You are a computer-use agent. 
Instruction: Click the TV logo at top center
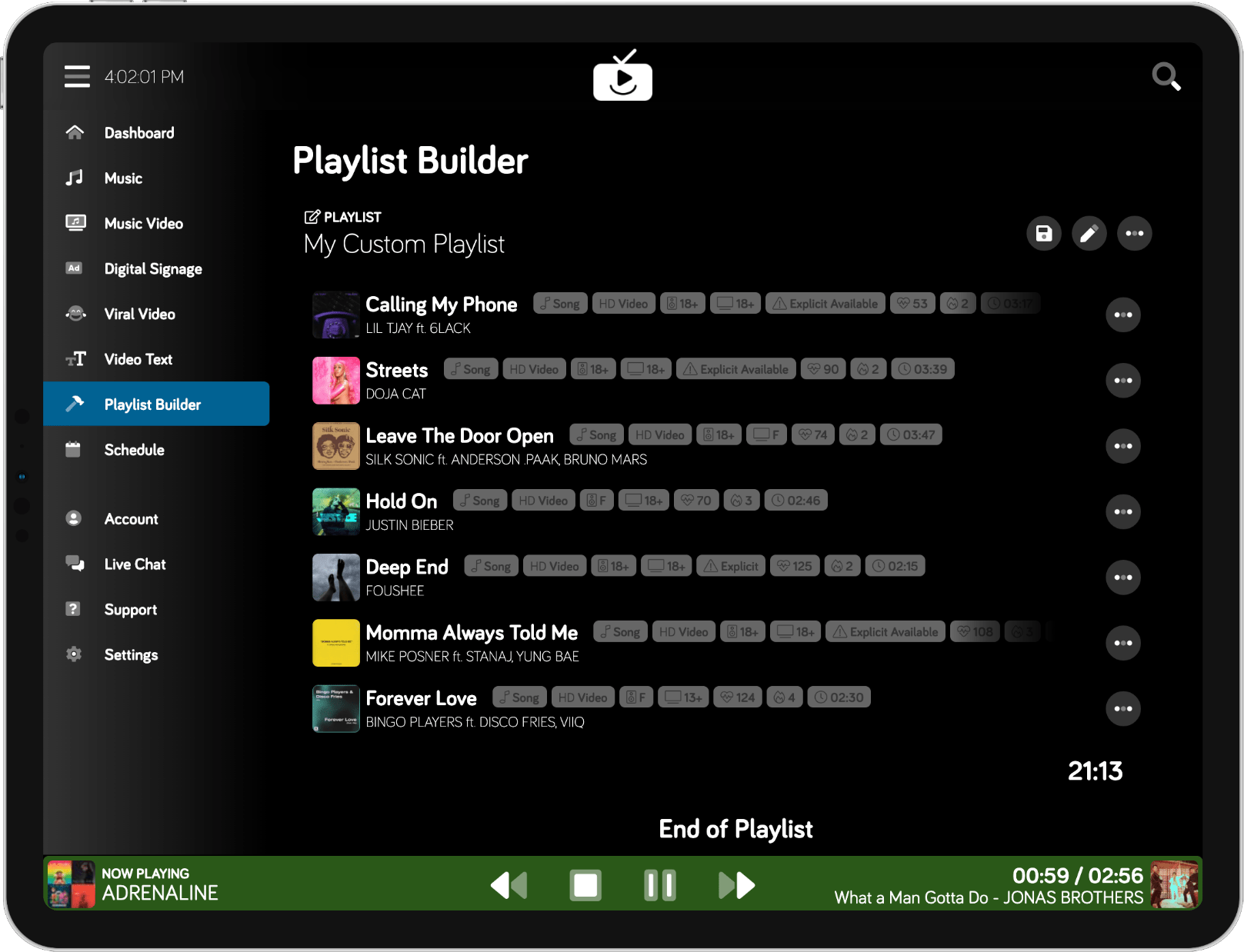tap(622, 75)
